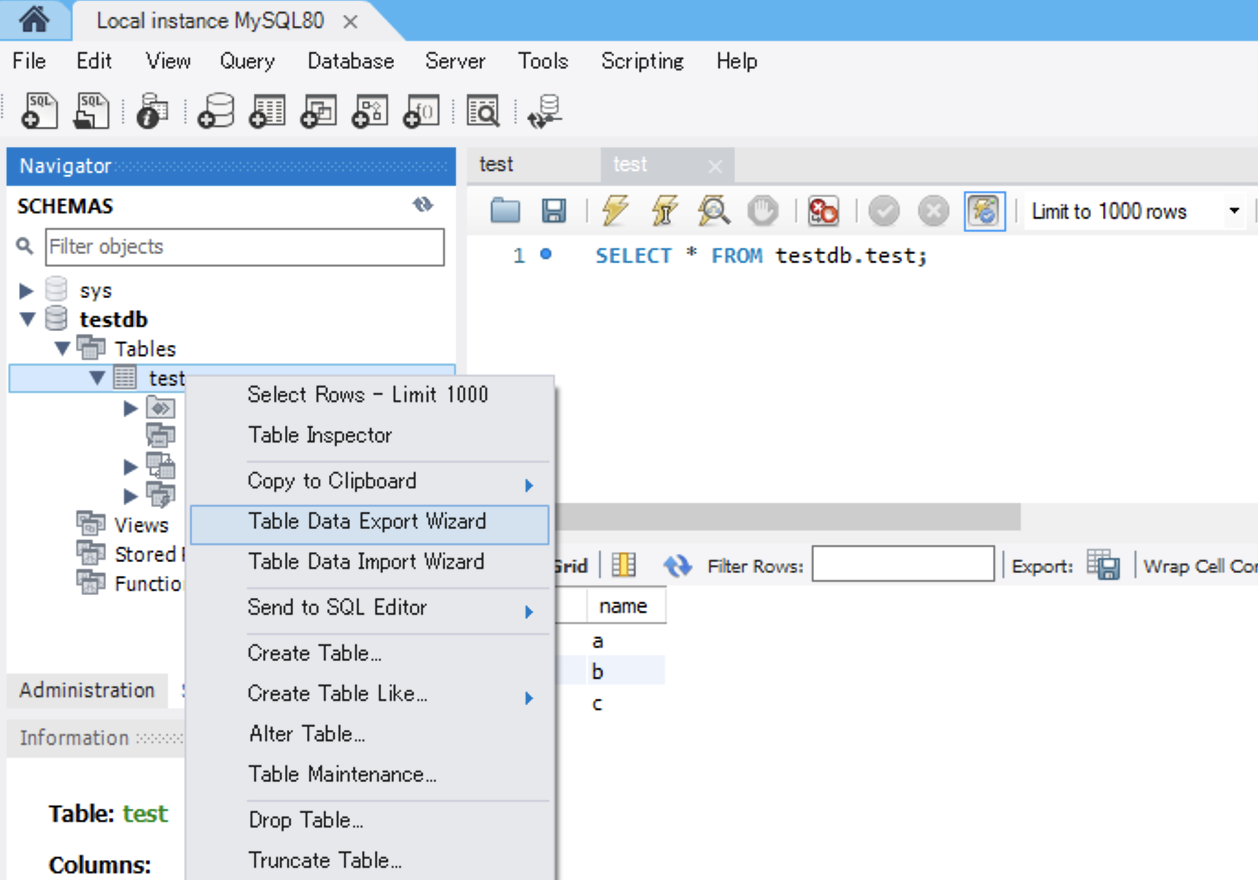1258x880 pixels.
Task: Open the Query menu
Action: (247, 61)
